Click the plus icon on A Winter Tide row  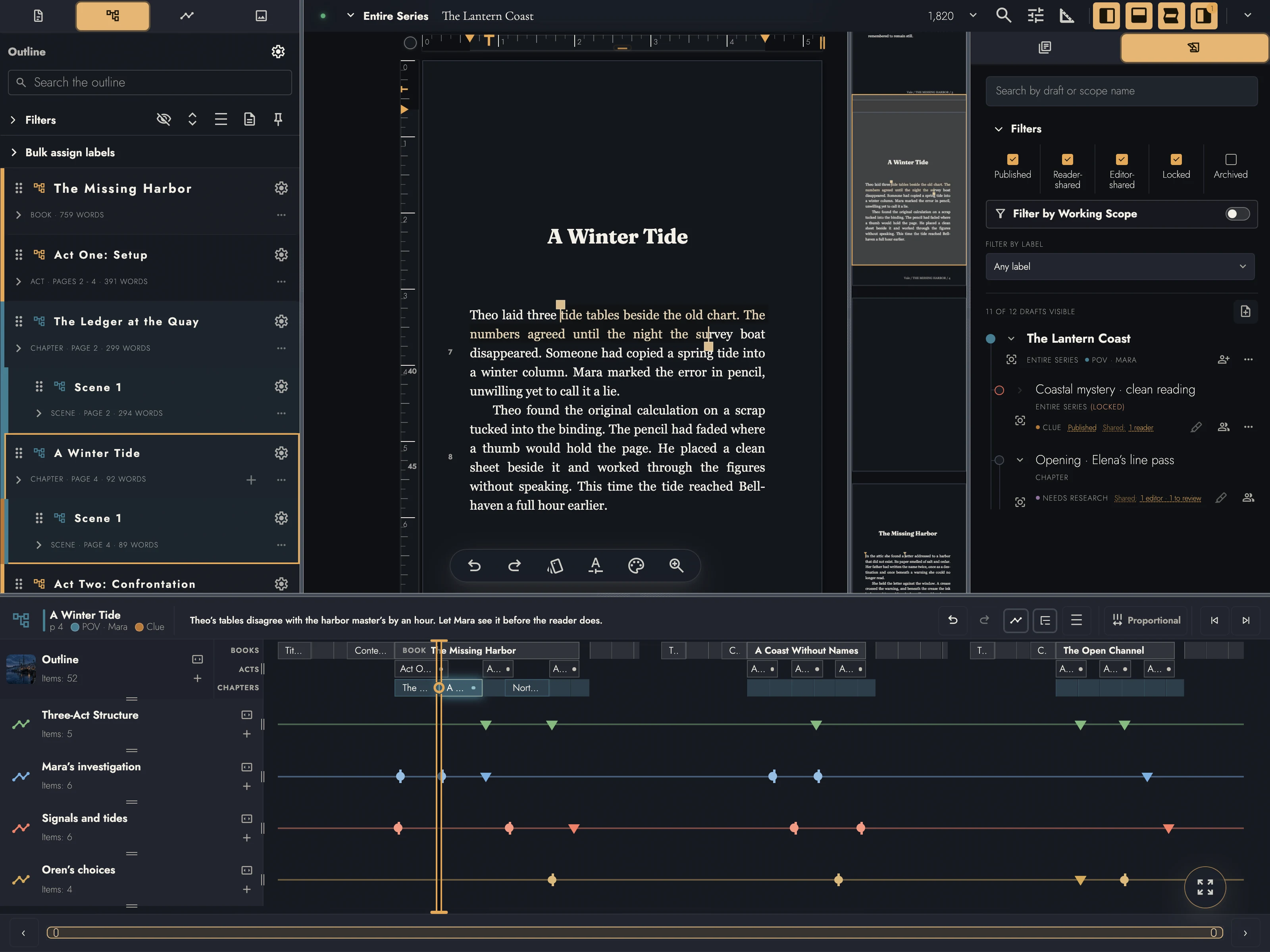click(x=251, y=480)
